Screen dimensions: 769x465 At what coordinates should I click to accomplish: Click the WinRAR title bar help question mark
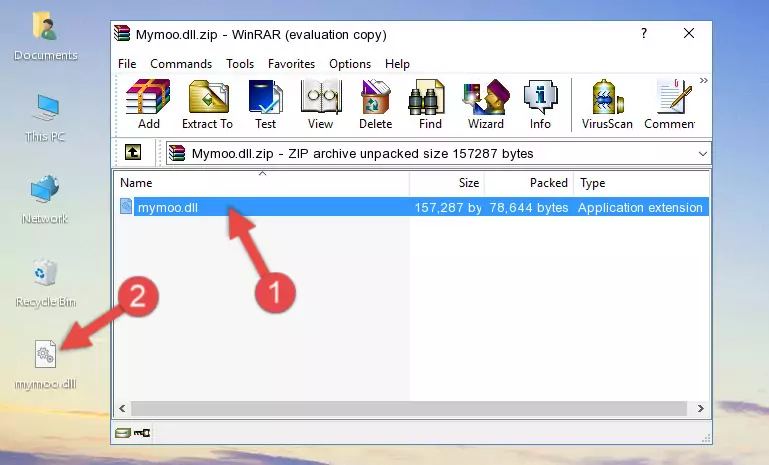643,34
